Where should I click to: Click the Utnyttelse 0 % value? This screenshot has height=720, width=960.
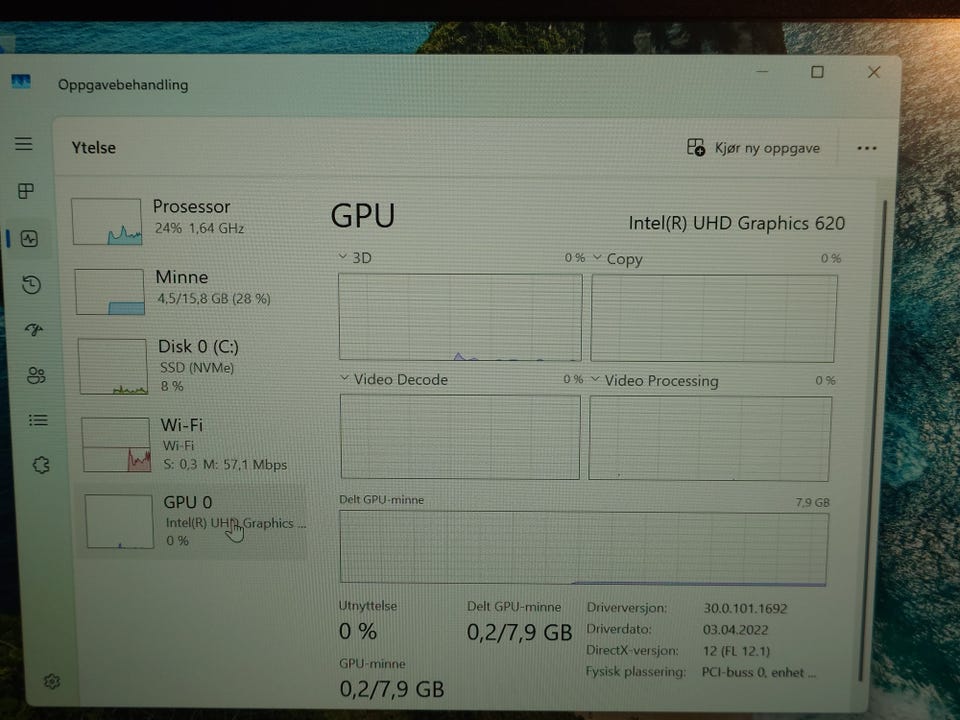(x=358, y=631)
